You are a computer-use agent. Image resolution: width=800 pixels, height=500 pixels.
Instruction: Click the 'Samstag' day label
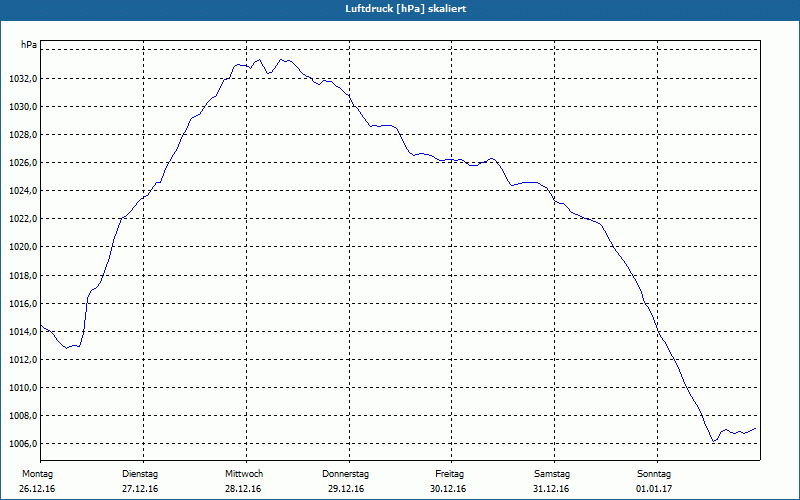[x=552, y=474]
